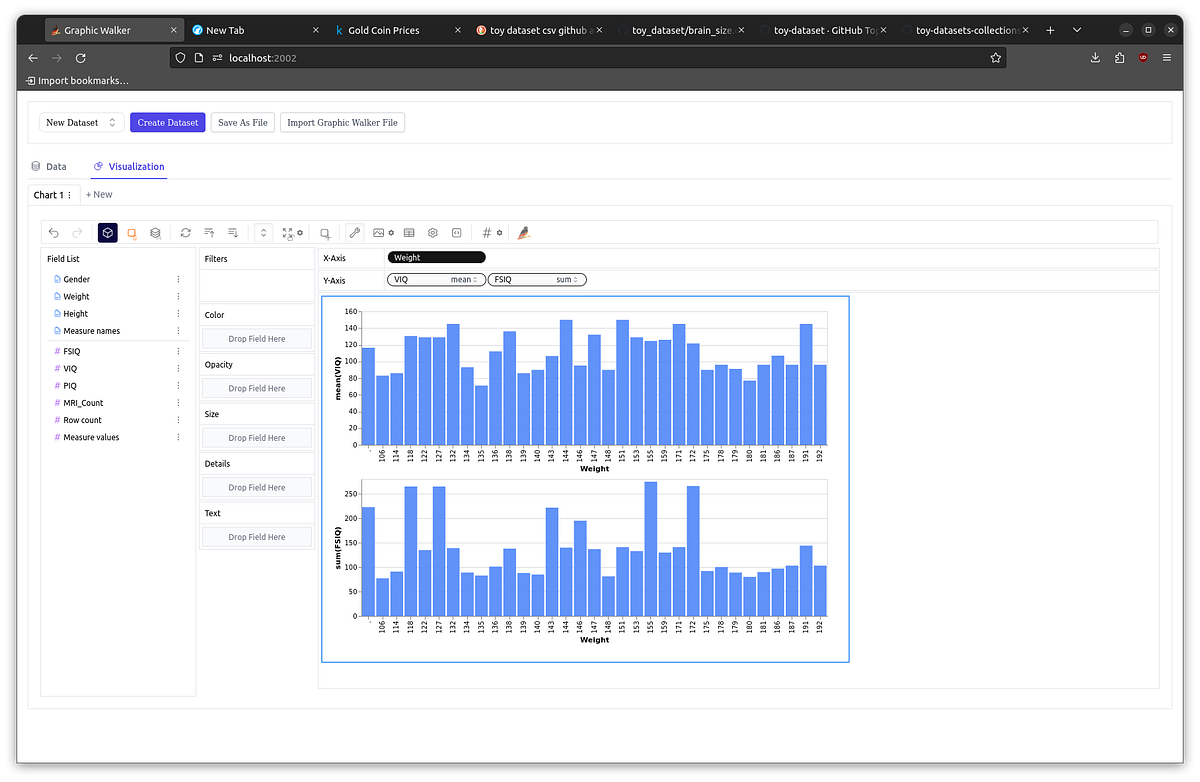This screenshot has height=782, width=1200.
Task: Click the Text drop field area
Action: [257, 537]
